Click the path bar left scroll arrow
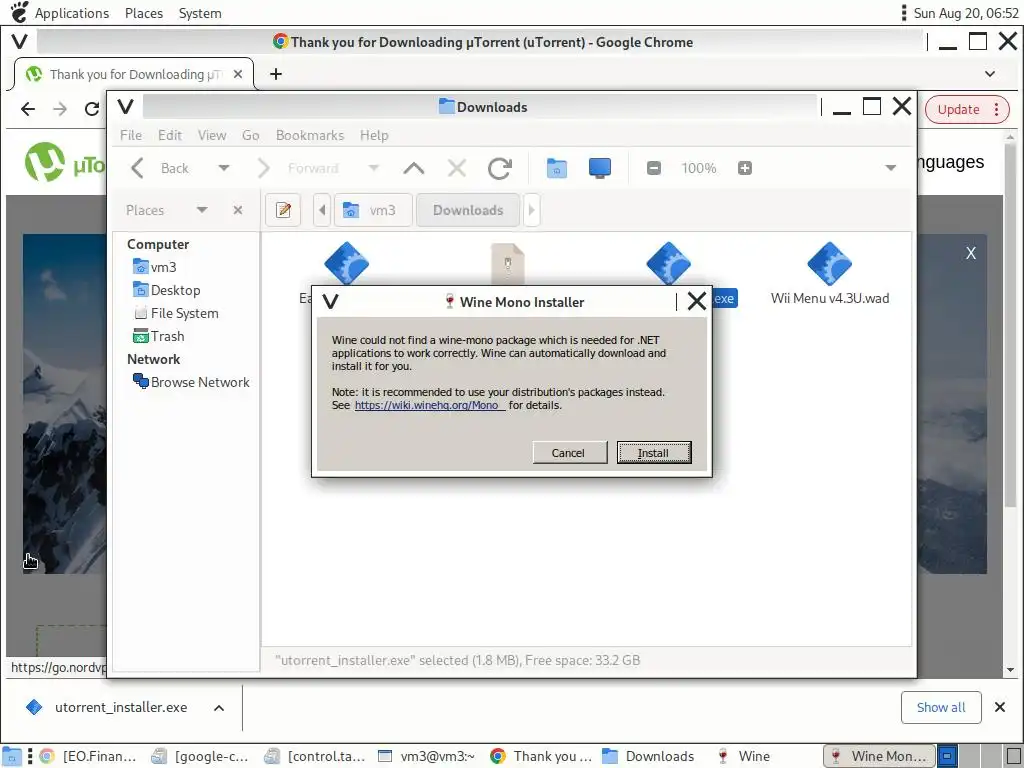 (322, 210)
